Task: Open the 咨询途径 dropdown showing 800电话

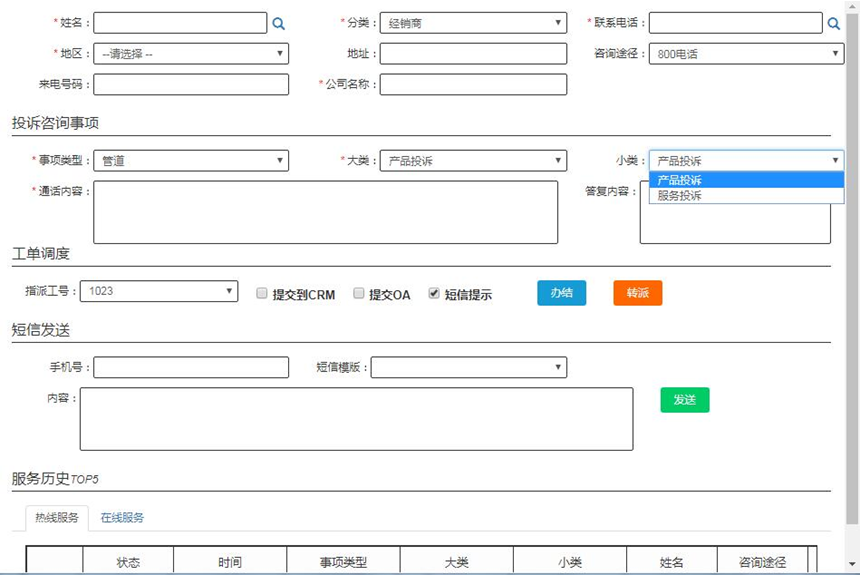Action: click(x=746, y=54)
